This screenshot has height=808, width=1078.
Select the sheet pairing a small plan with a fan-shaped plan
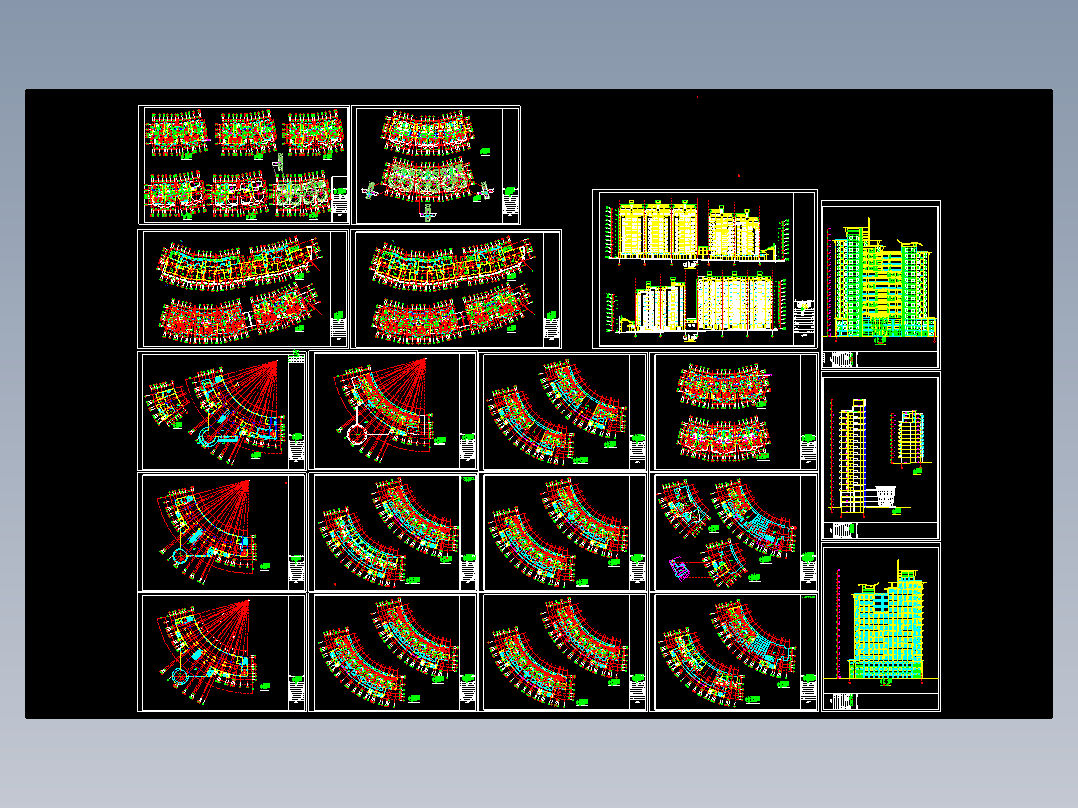[x=222, y=411]
